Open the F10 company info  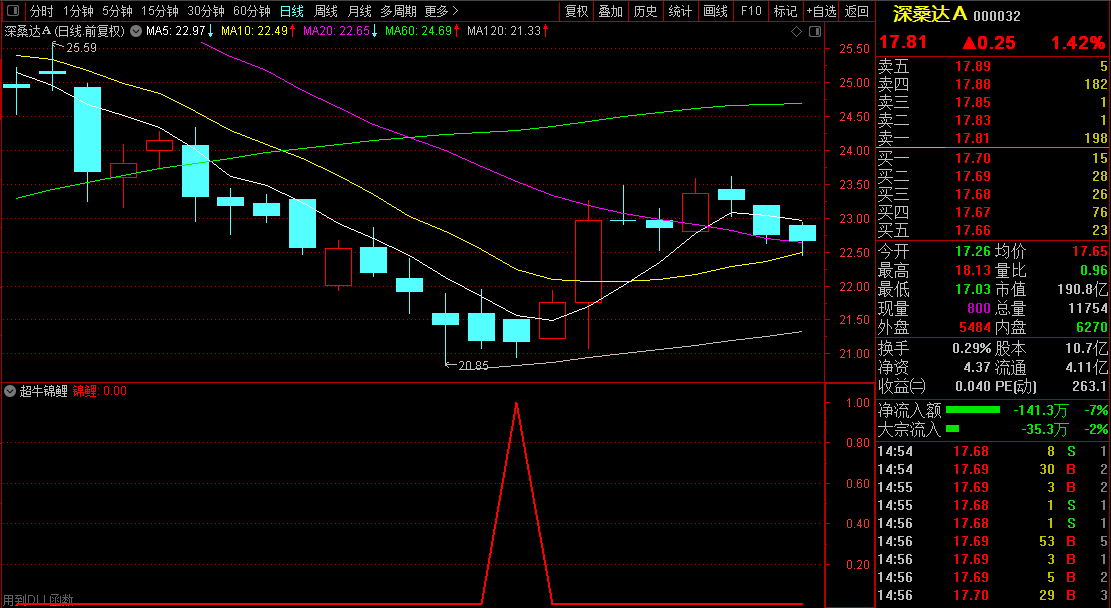[751, 11]
